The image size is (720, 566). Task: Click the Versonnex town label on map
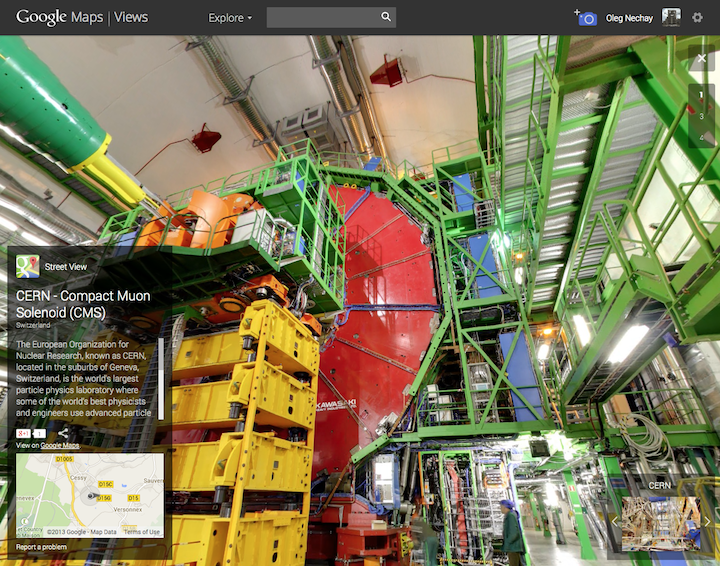tap(128, 510)
